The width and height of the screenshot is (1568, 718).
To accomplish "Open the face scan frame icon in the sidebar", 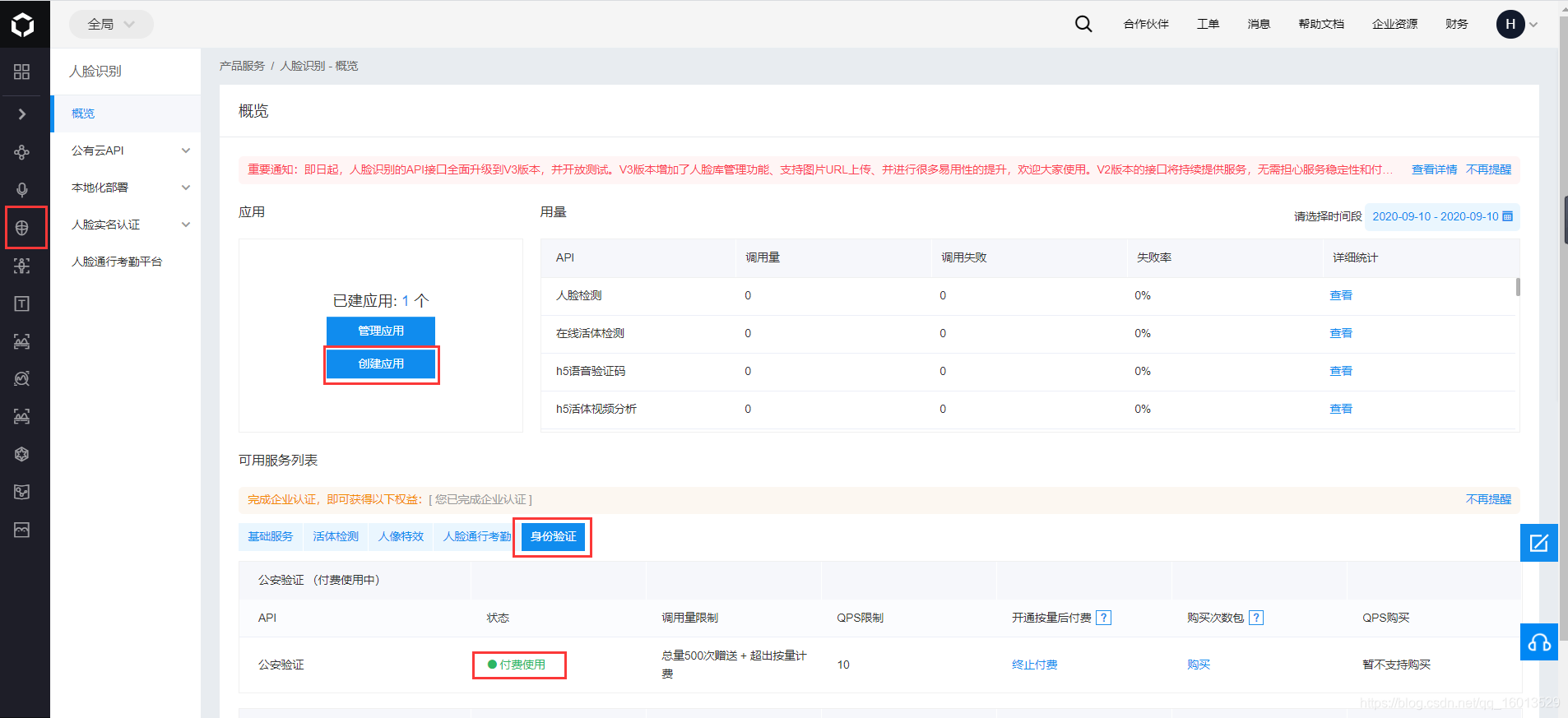I will point(22,266).
